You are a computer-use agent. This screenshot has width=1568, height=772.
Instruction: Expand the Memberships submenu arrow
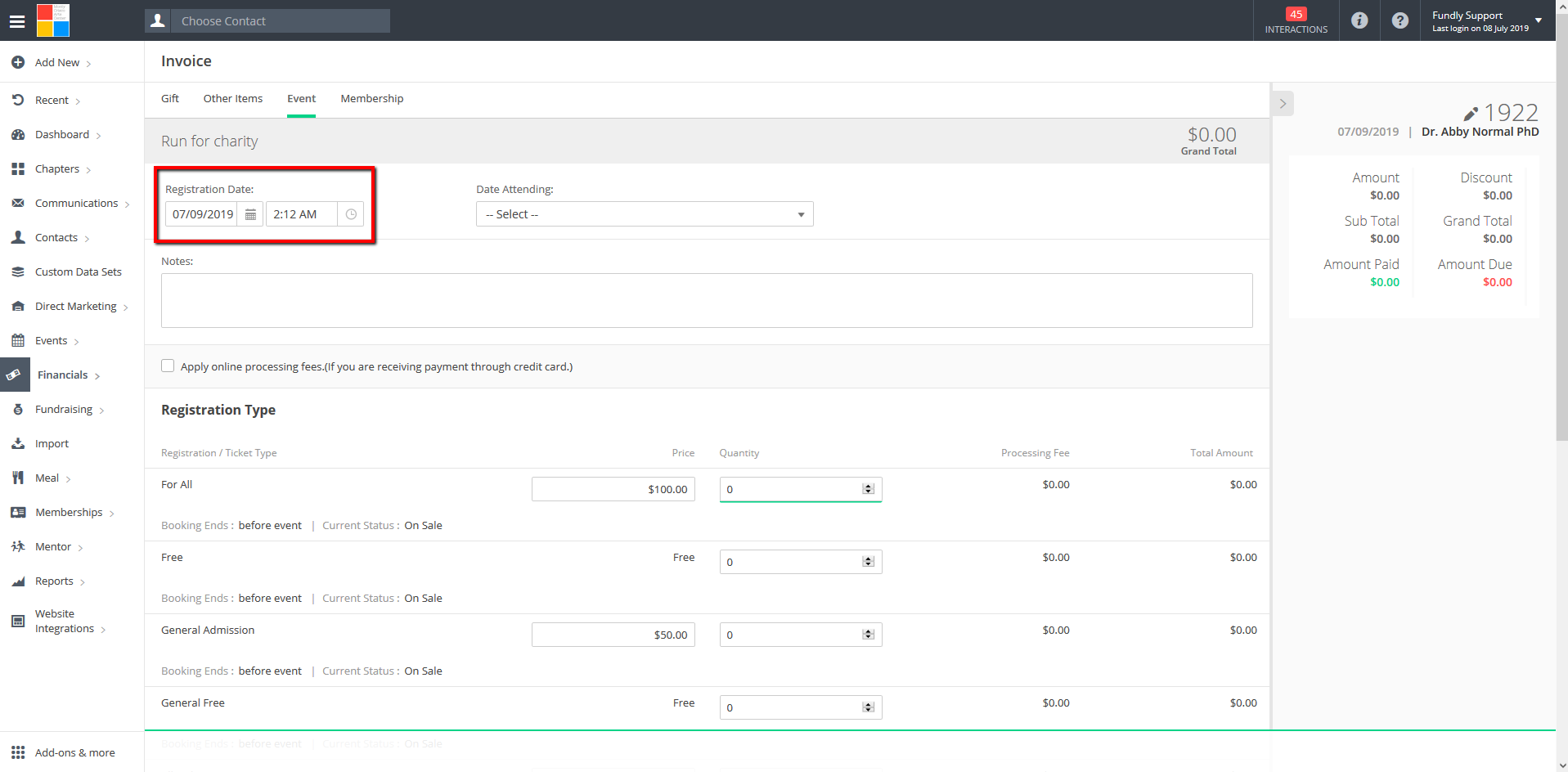[111, 514]
